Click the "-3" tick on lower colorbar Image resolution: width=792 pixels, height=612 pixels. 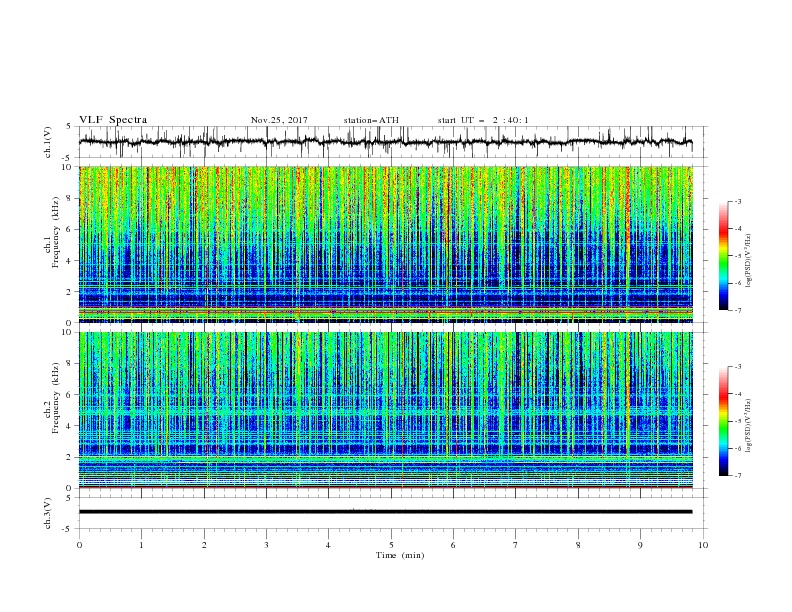(737, 367)
